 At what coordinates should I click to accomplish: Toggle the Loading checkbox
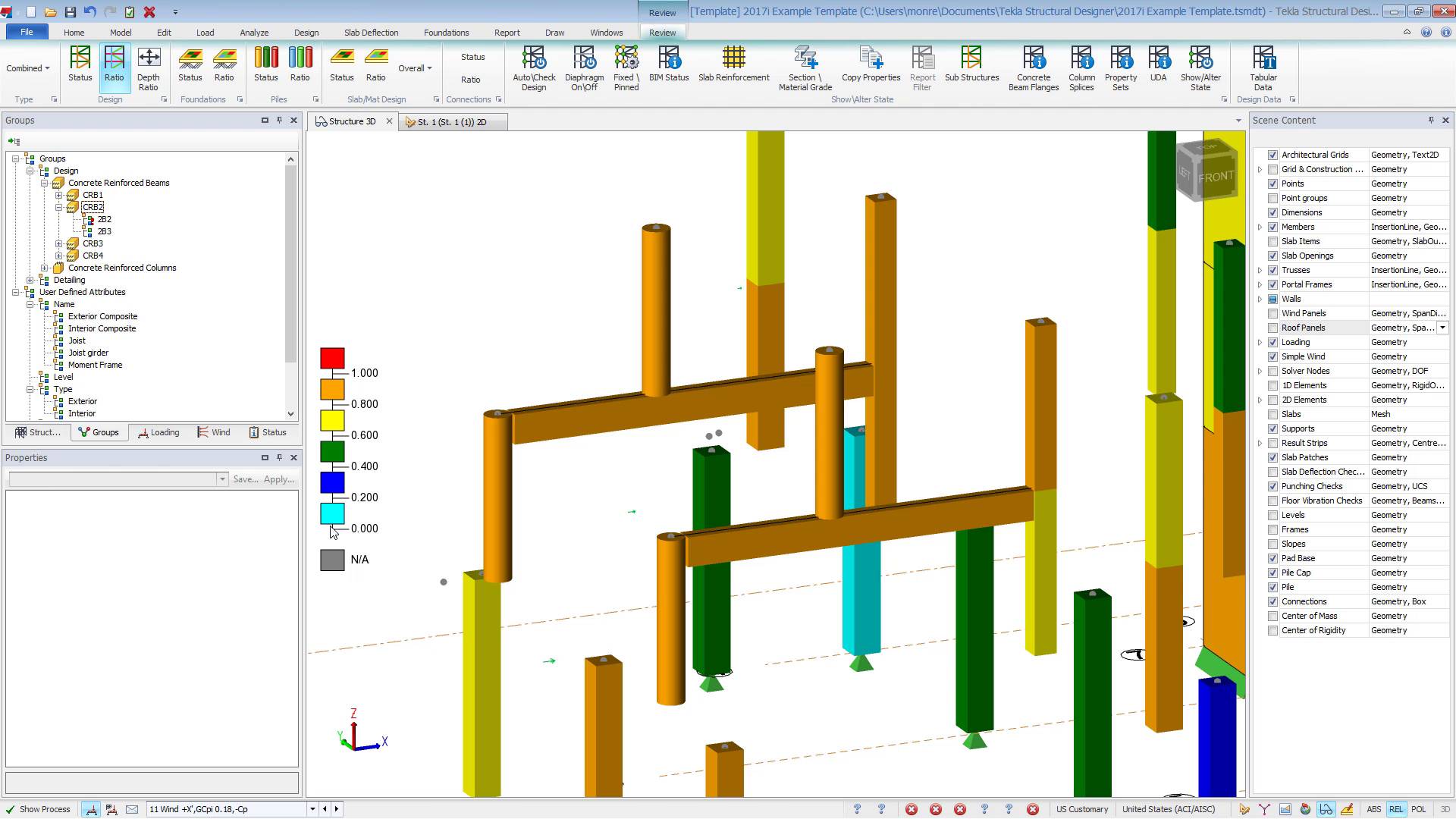click(1272, 342)
